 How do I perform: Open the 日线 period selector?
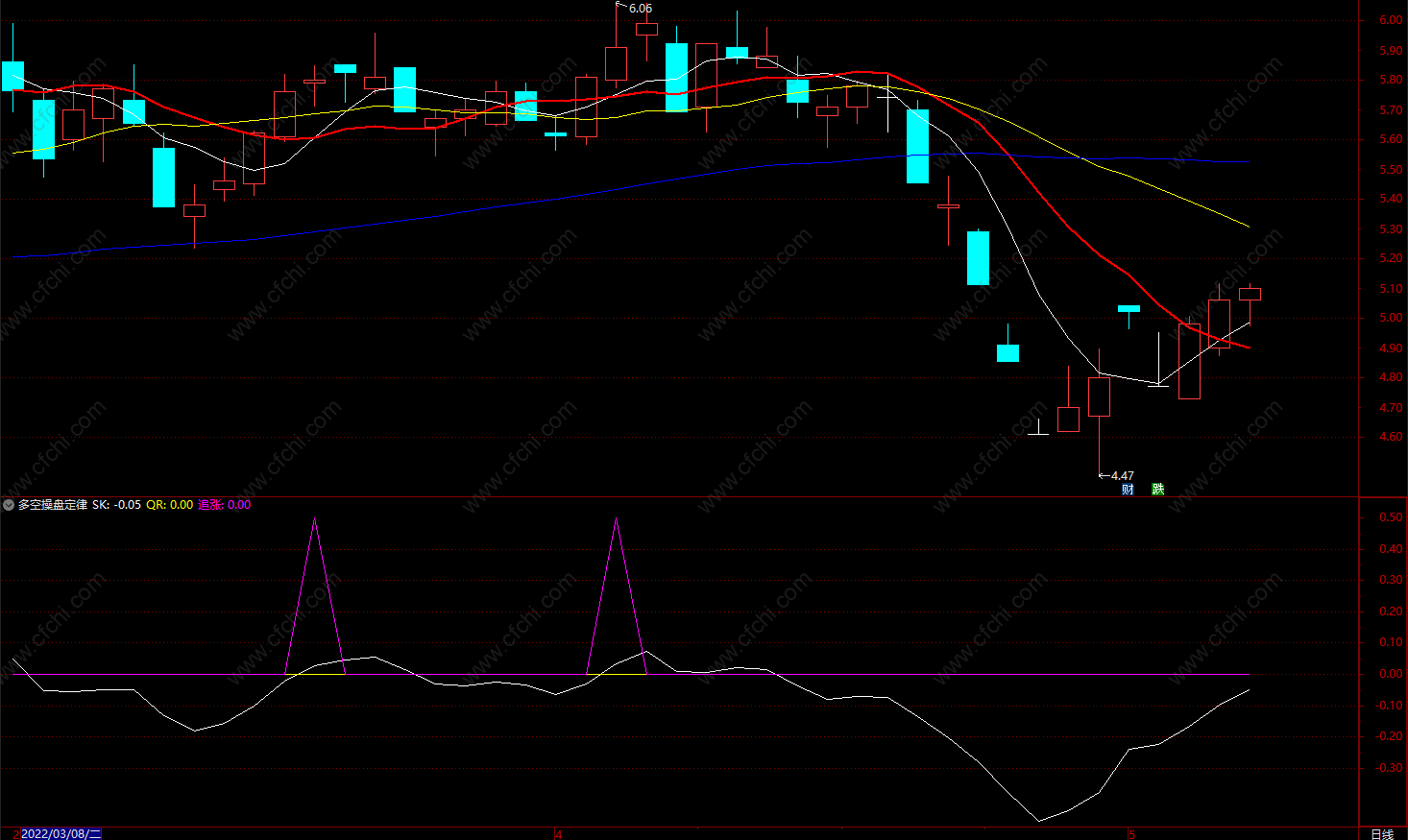[1381, 833]
